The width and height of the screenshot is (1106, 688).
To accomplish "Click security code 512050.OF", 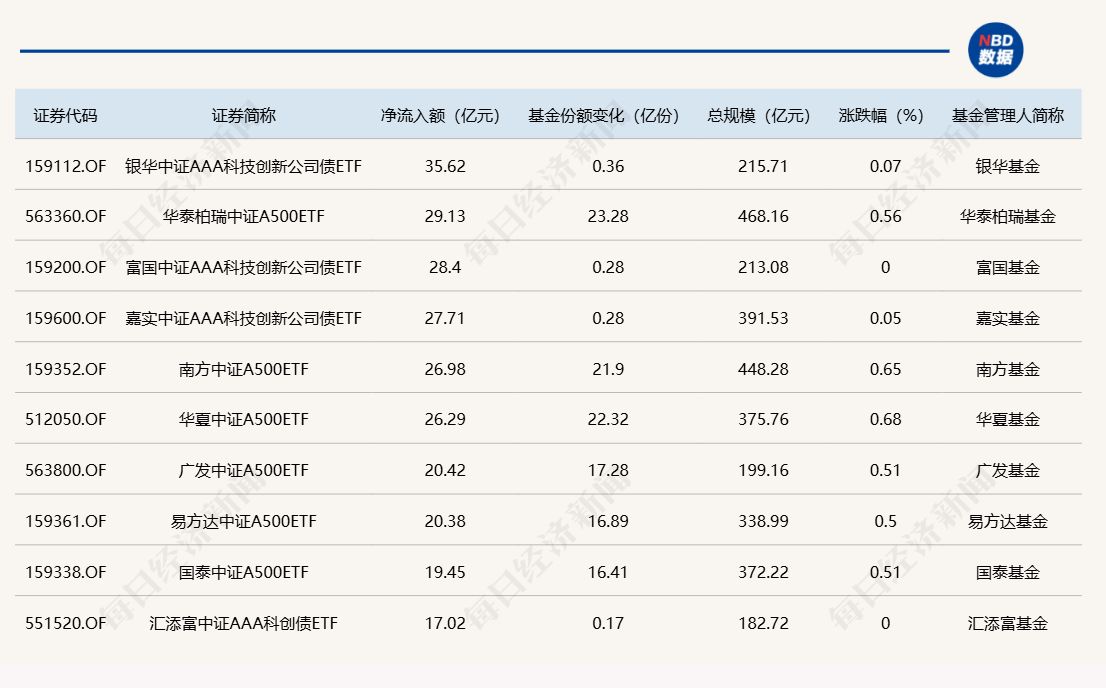I will [x=66, y=420].
